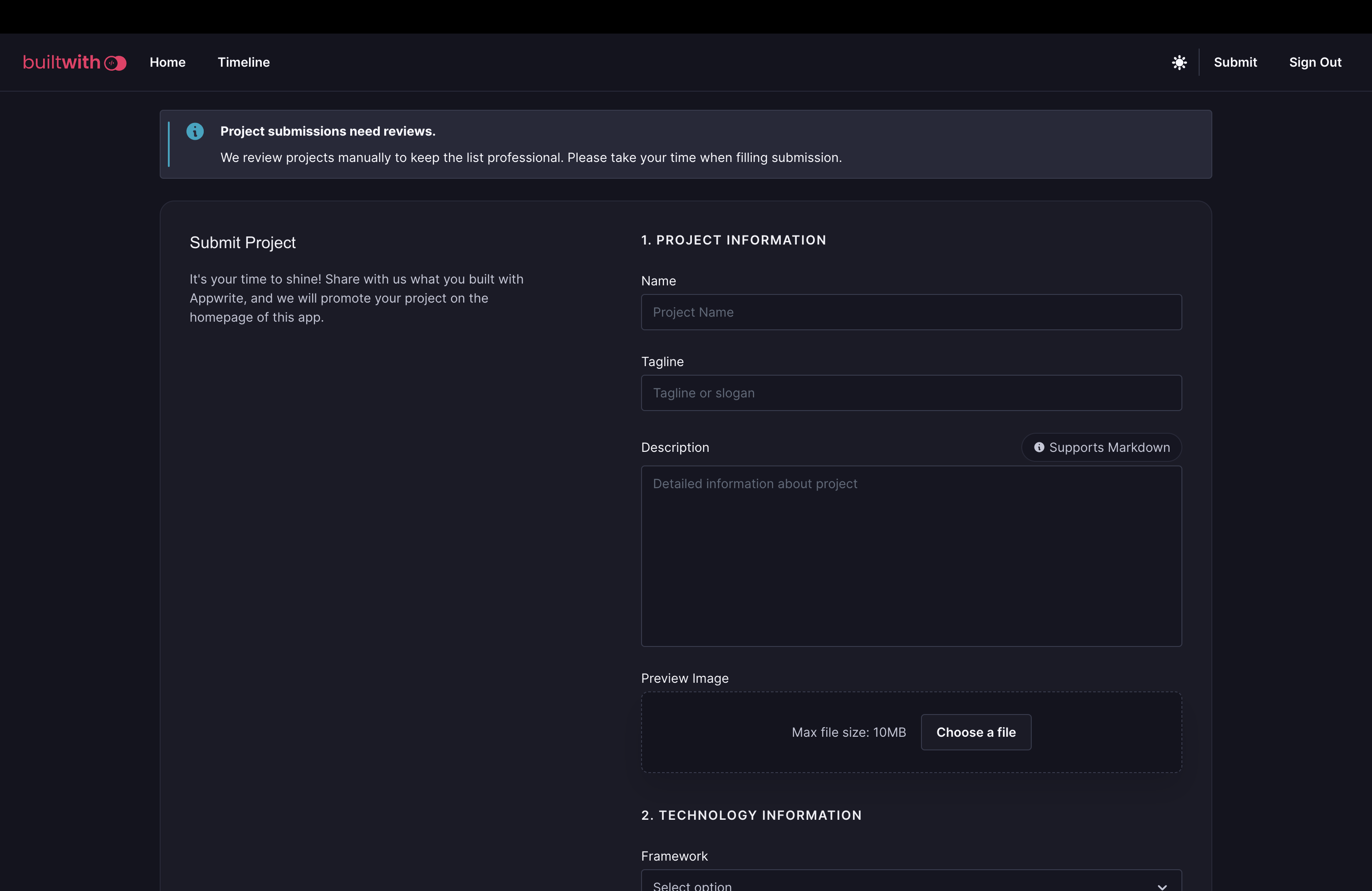Click 'Project submissions need reviews.' heading
This screenshot has height=891, width=1372.
[x=328, y=132]
